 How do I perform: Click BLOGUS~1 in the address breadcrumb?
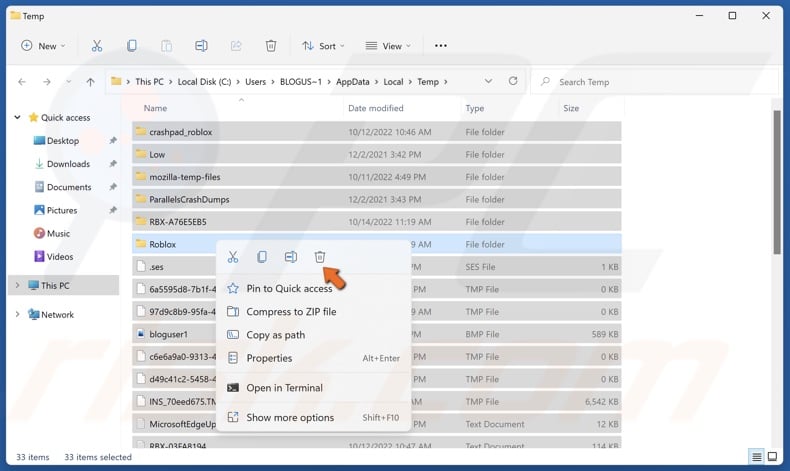click(301, 82)
